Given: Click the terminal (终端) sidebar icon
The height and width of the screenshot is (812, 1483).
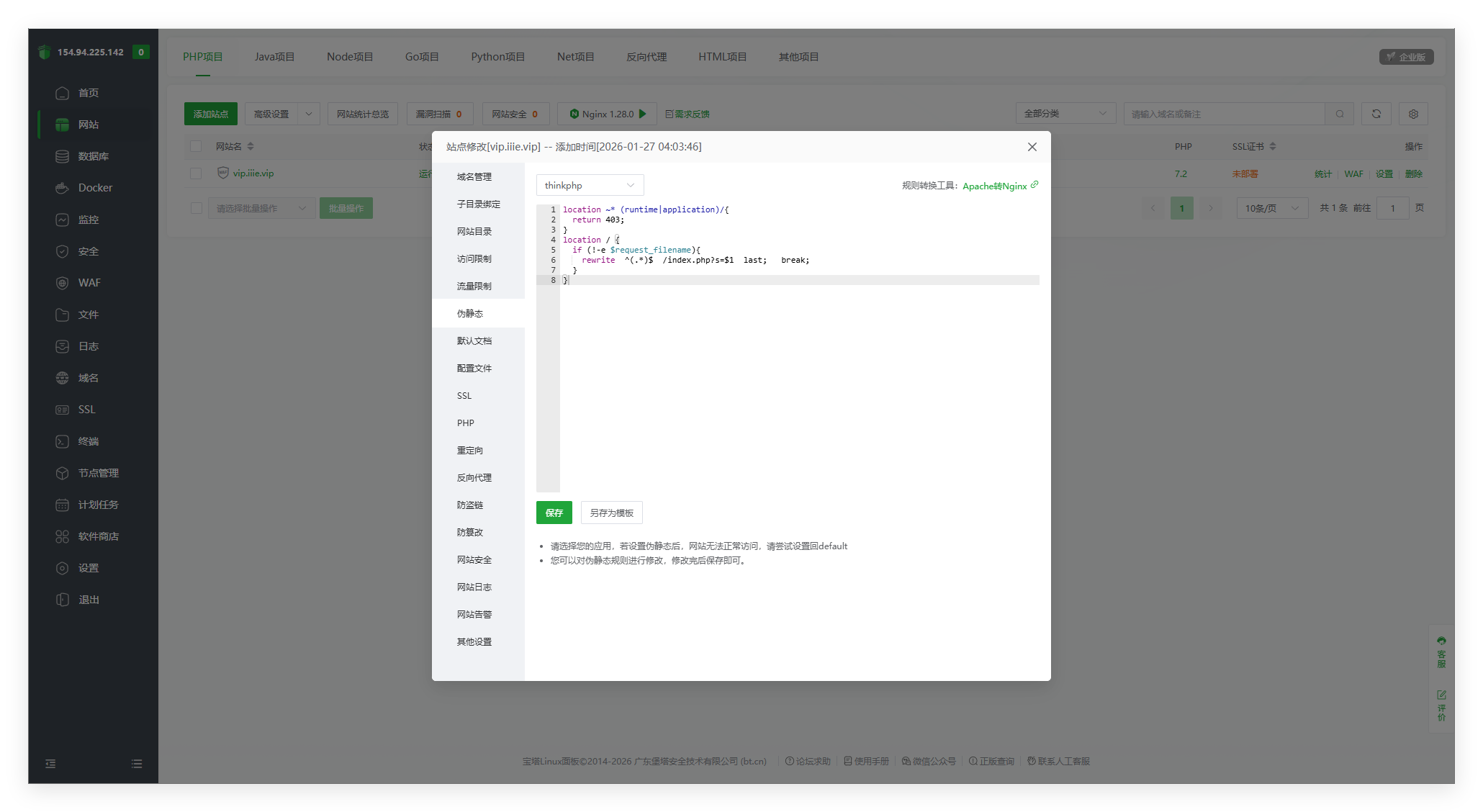Looking at the screenshot, I should (63, 441).
